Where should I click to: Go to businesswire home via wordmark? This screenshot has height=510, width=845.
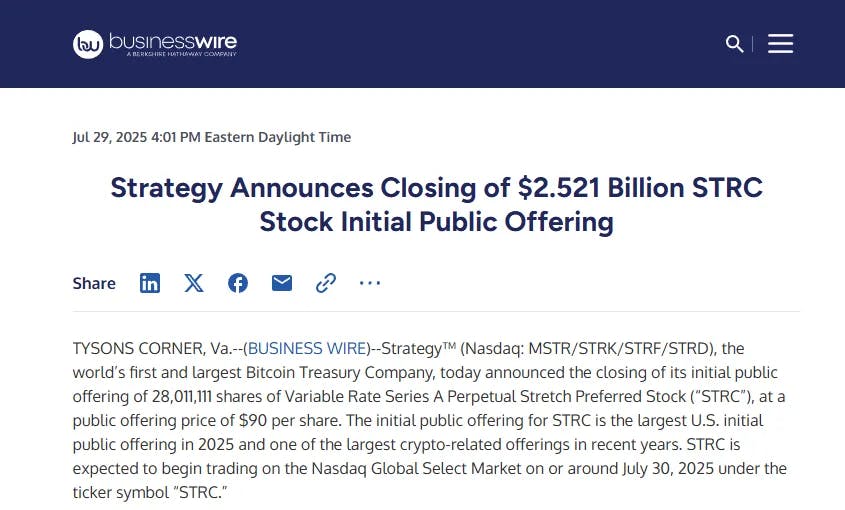173,42
